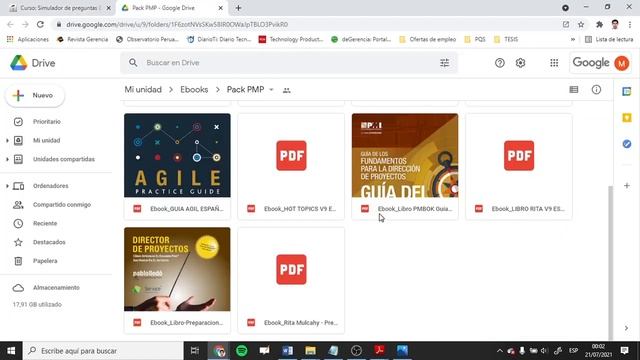
Task: Click shared folder people icon next to Pack PMP
Action: click(287, 90)
